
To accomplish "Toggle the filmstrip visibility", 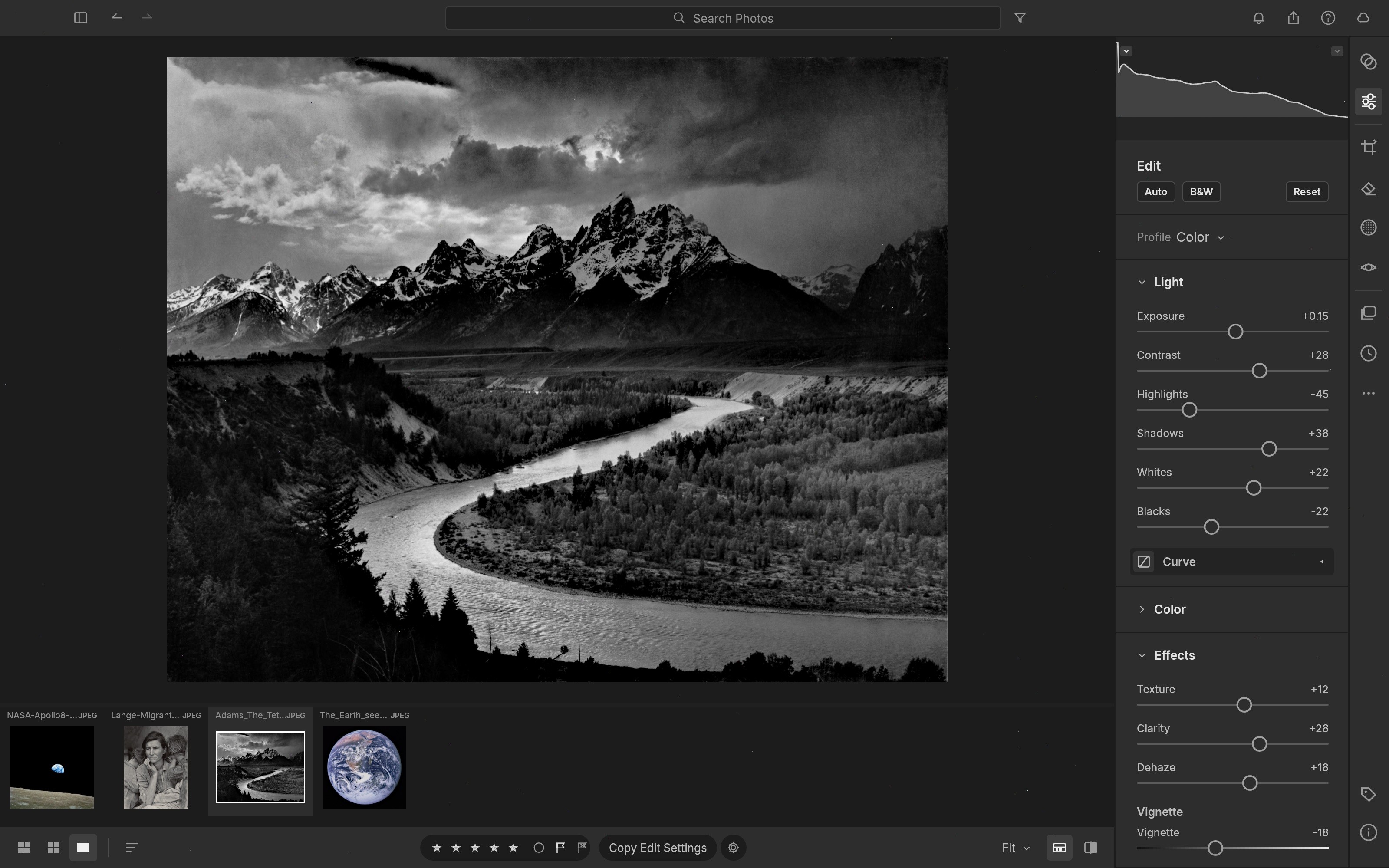I will click(1059, 848).
